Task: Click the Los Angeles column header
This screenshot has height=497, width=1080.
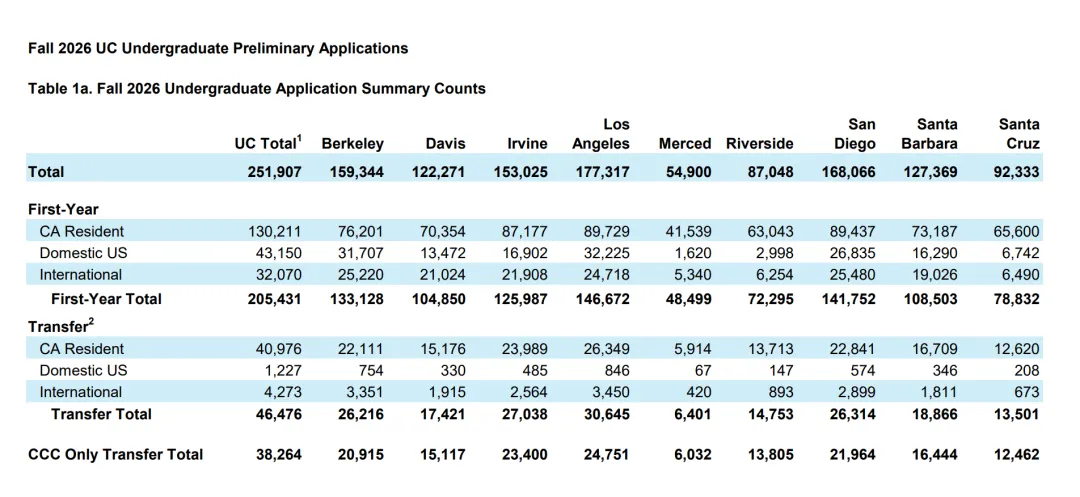Action: click(x=605, y=134)
